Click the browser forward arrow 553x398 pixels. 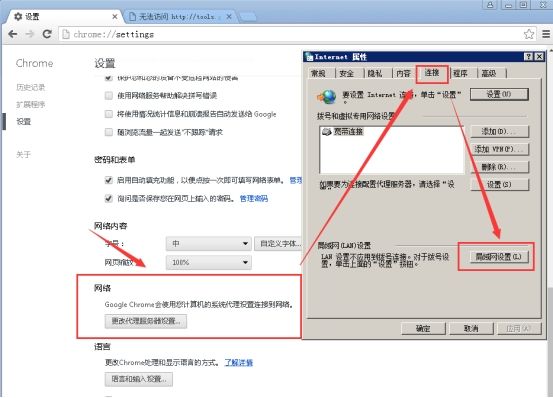30,34
